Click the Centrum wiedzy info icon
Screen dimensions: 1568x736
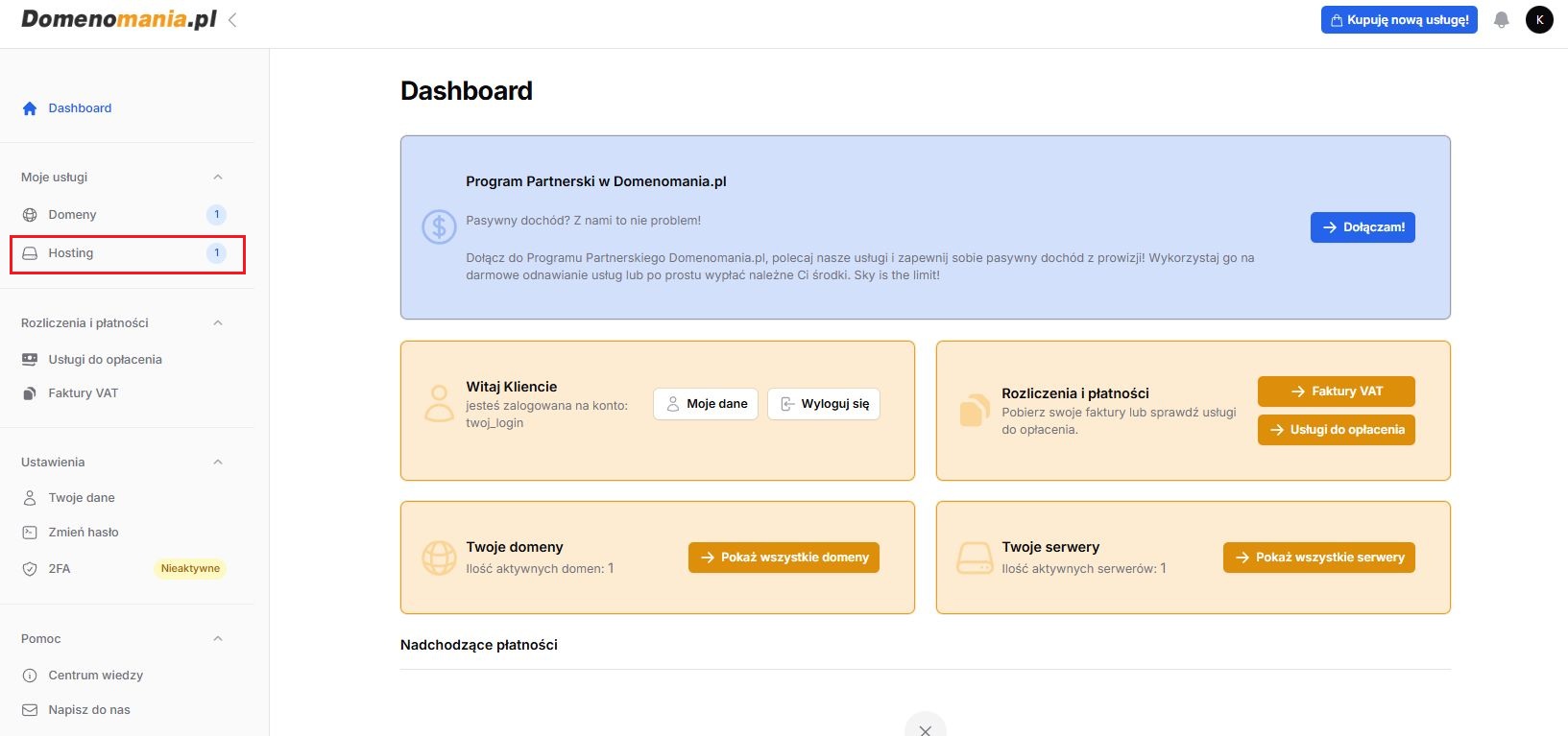[x=30, y=676]
